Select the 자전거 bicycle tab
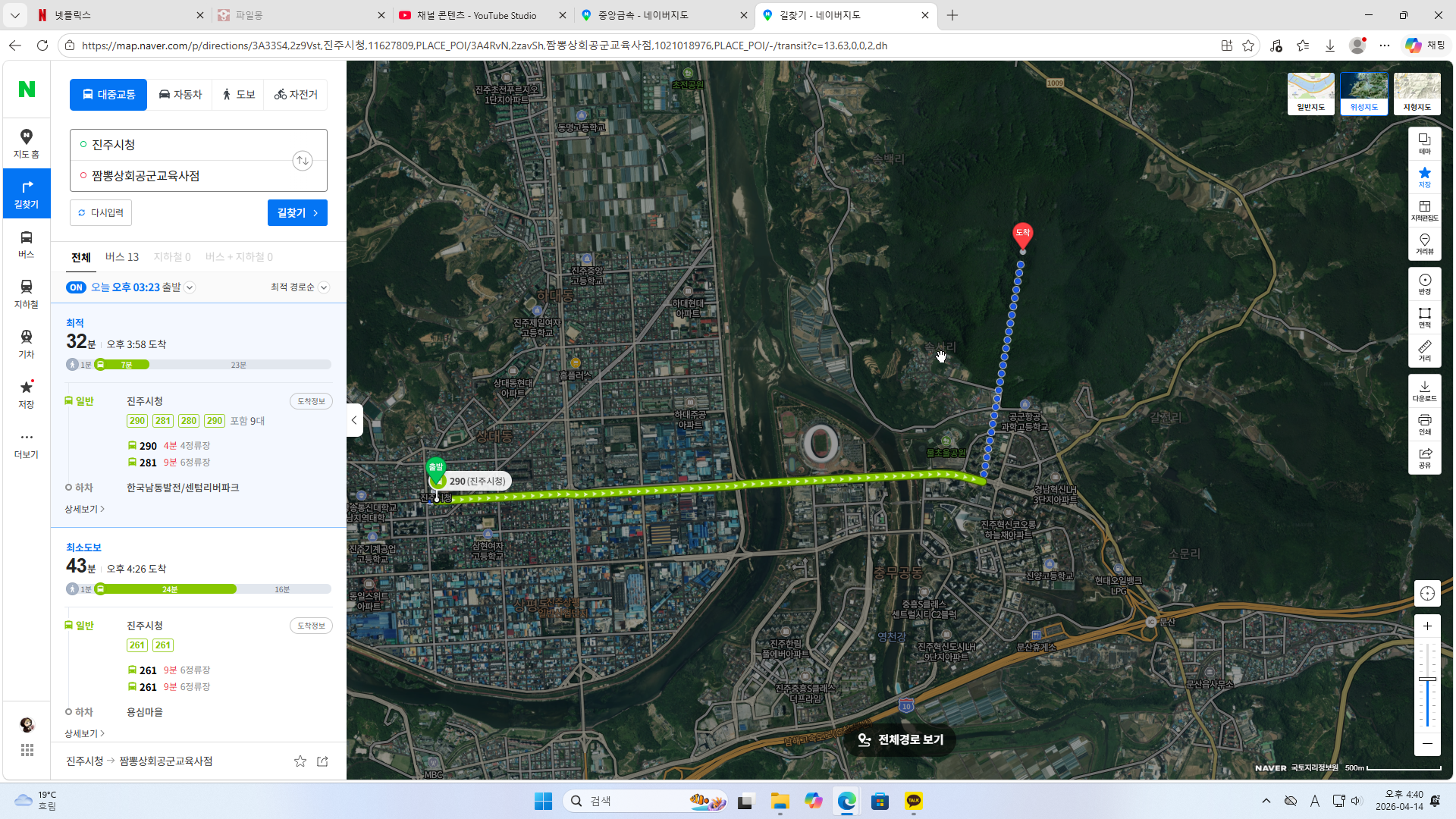The image size is (1456, 819). 296,95
